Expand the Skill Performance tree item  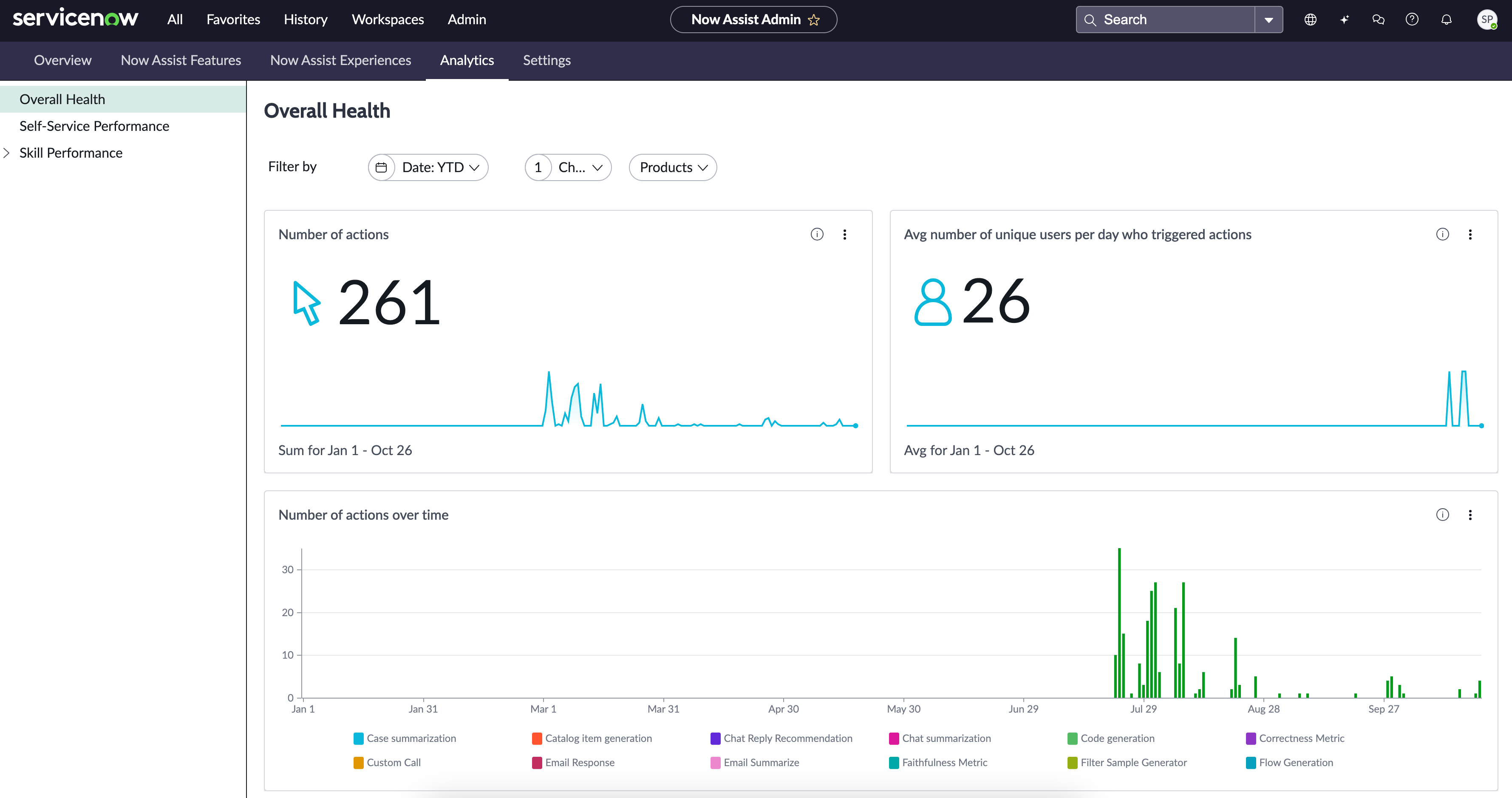pos(6,153)
